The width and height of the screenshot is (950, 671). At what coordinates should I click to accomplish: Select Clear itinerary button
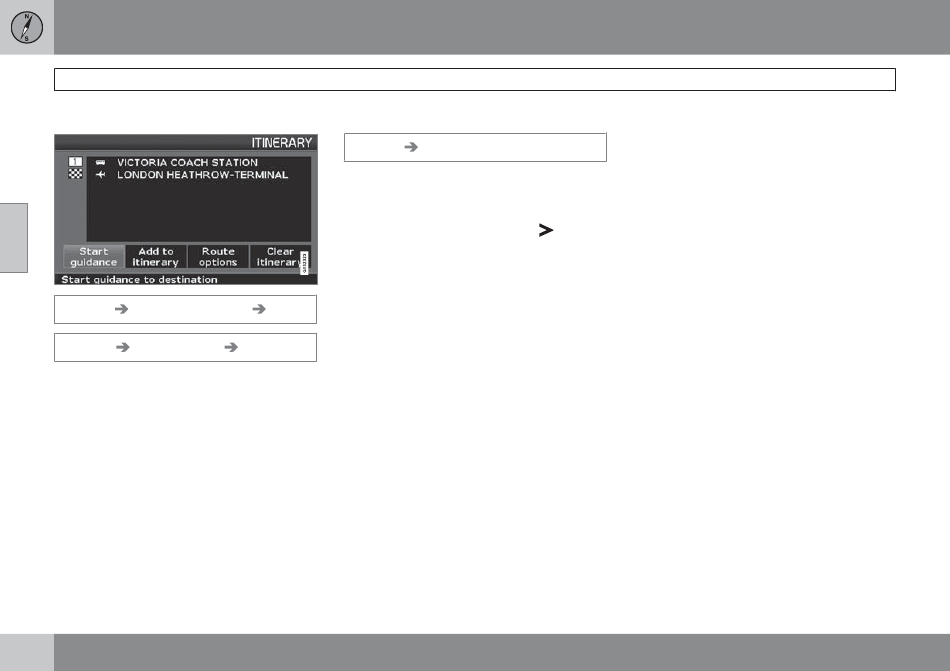[x=279, y=257]
